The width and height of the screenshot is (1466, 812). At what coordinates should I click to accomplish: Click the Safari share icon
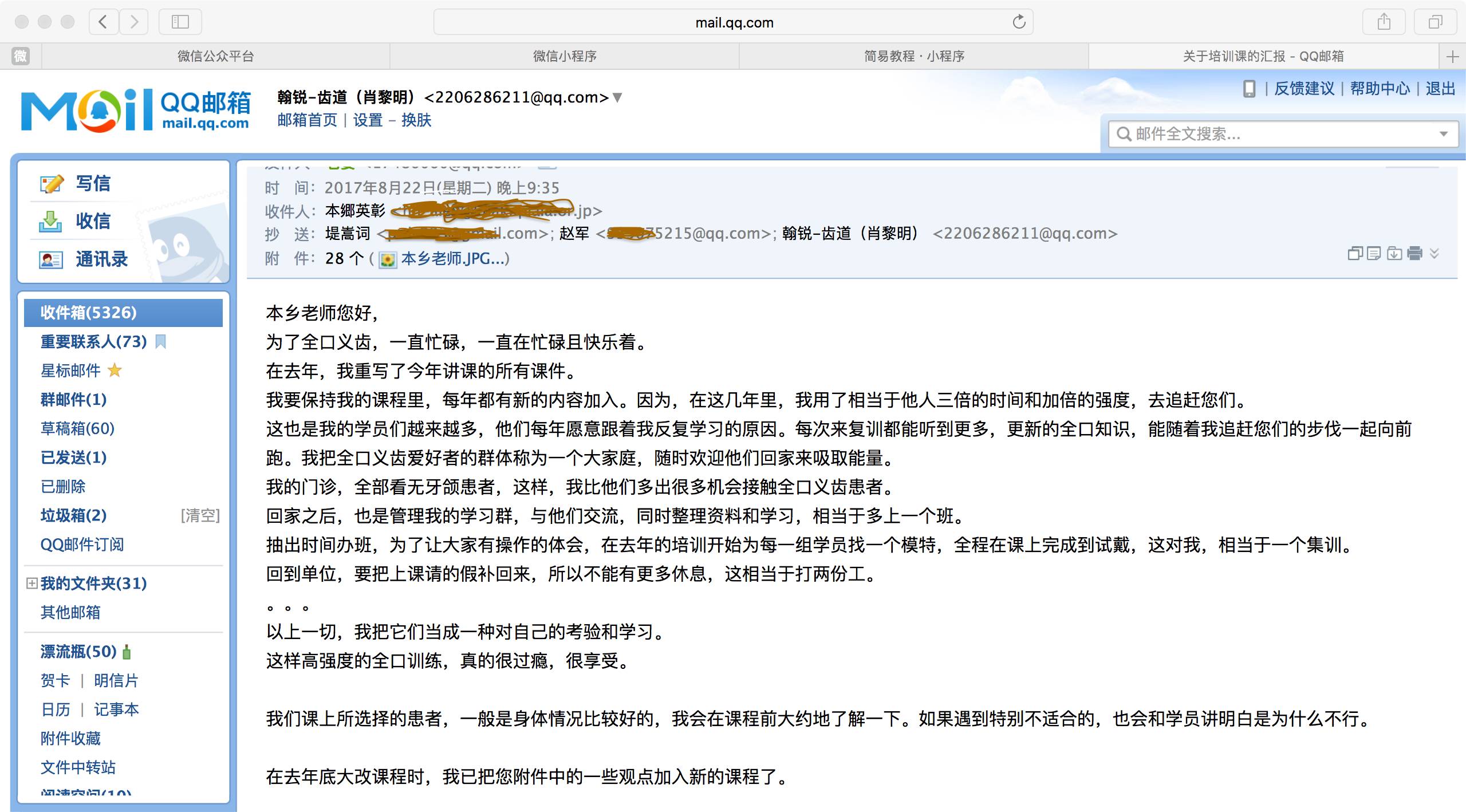pos(1384,22)
